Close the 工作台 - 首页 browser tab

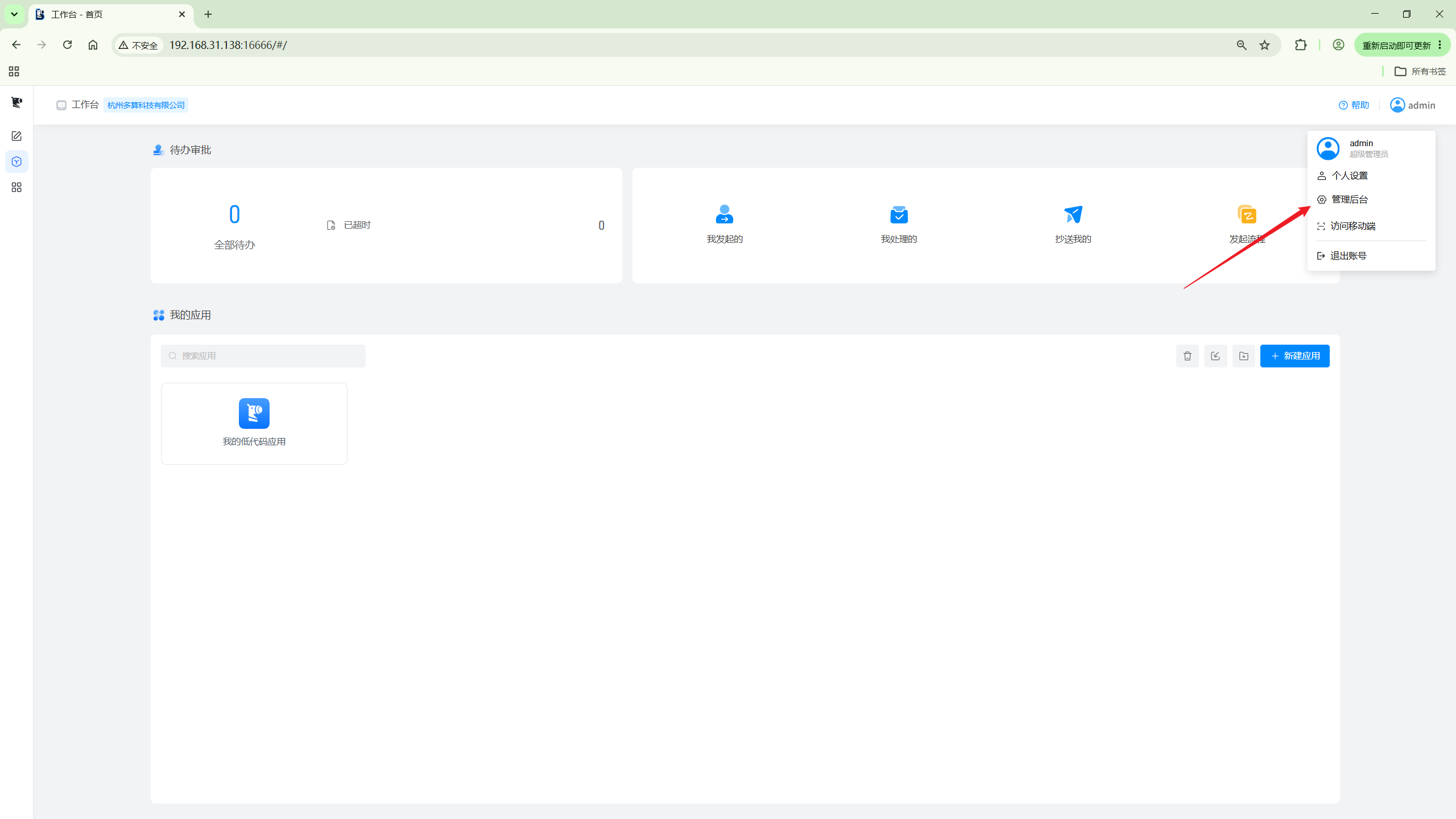(x=182, y=14)
